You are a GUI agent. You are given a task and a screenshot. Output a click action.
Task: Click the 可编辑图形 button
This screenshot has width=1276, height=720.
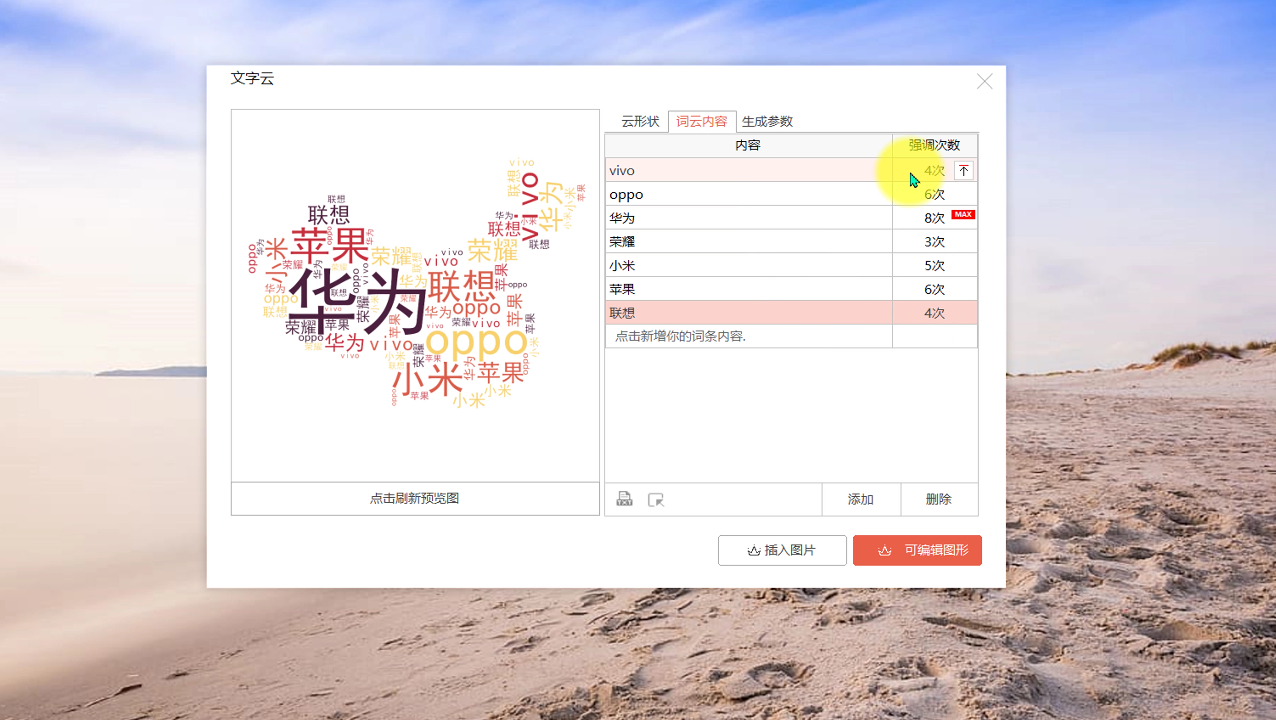tap(917, 550)
